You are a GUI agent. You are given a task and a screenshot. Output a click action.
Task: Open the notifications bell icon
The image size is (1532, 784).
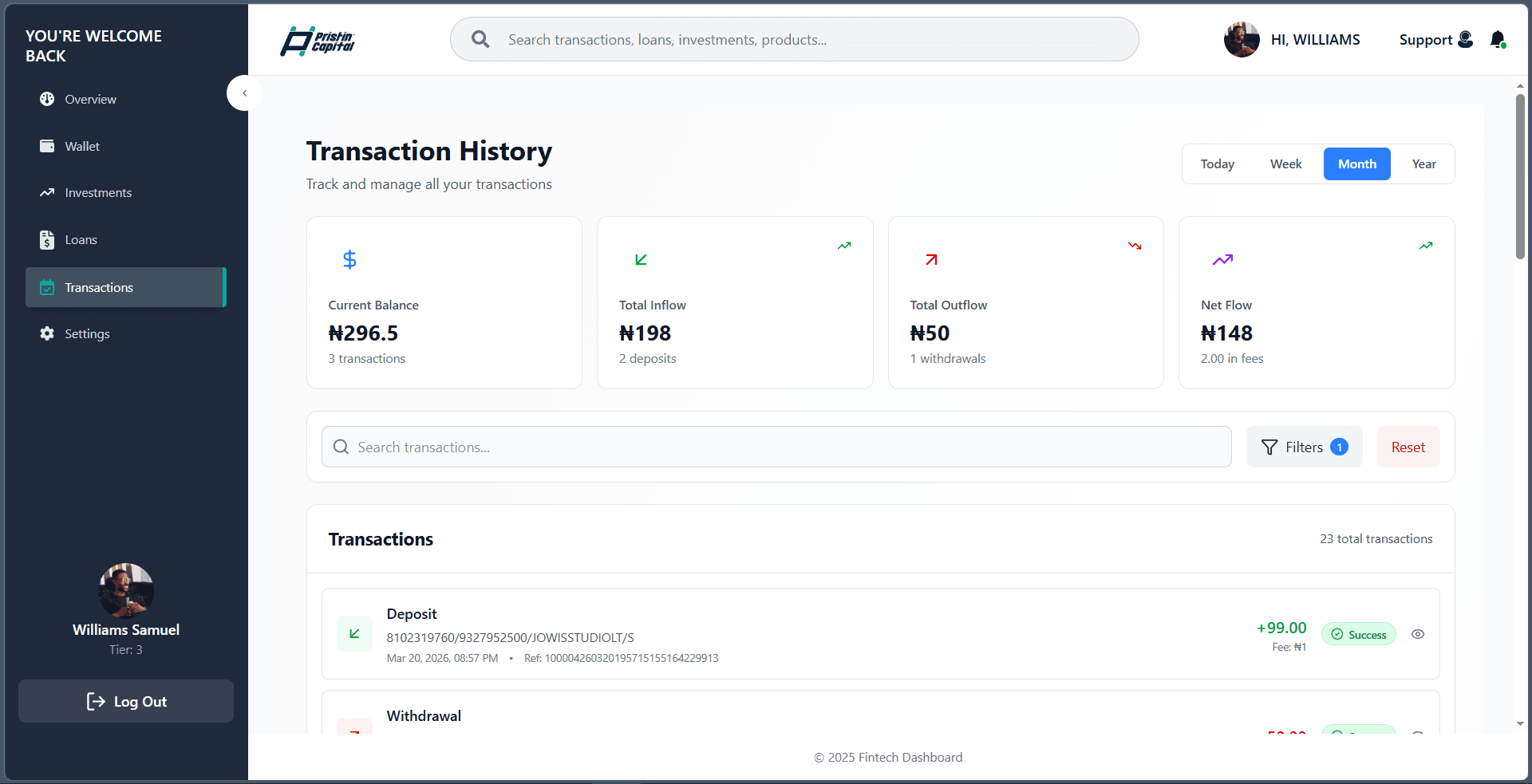tap(1498, 39)
